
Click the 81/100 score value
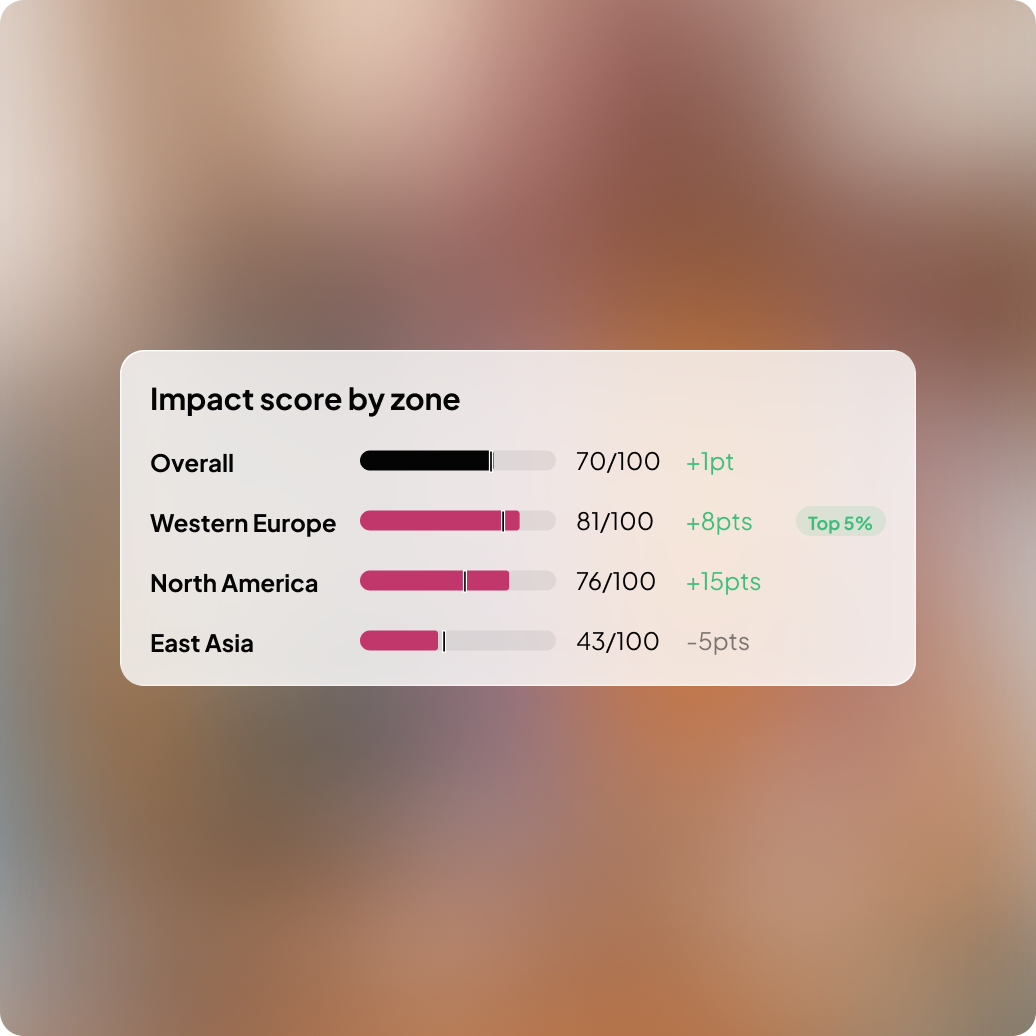(615, 522)
